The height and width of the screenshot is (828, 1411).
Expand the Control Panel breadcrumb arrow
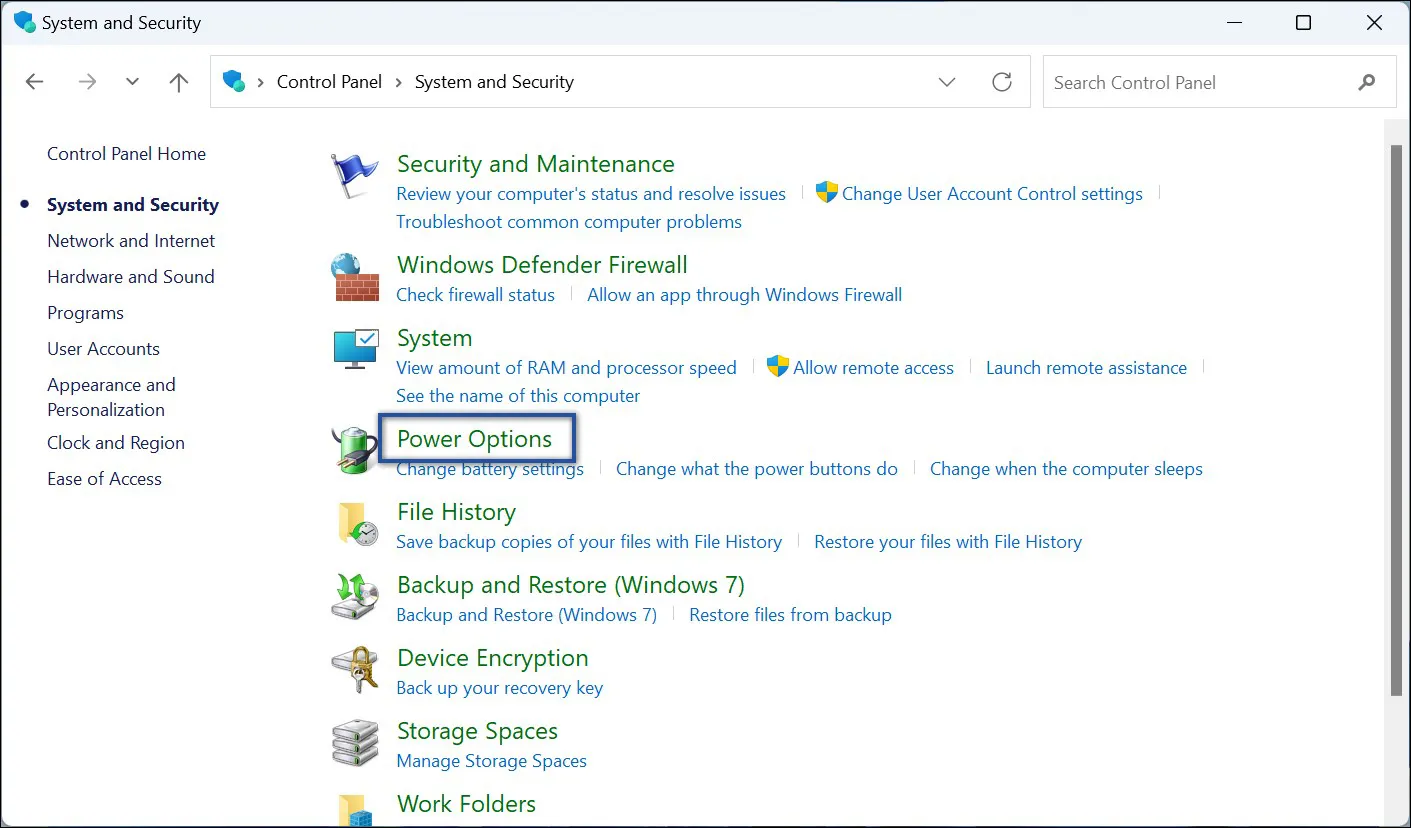pos(399,82)
